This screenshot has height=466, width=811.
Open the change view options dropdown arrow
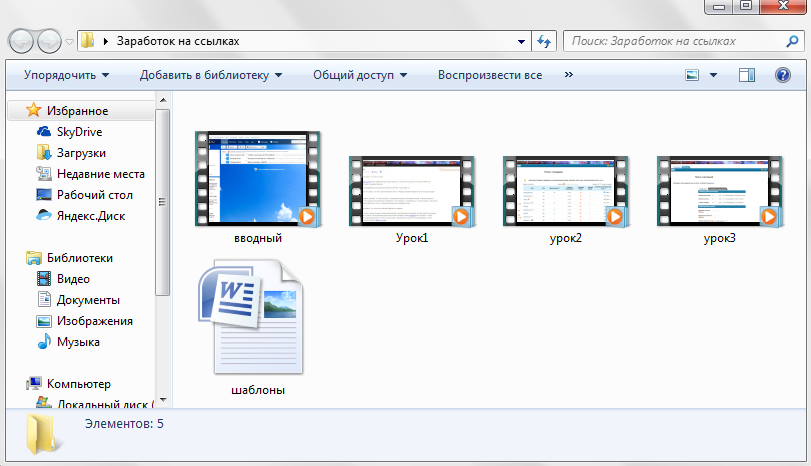pos(713,75)
